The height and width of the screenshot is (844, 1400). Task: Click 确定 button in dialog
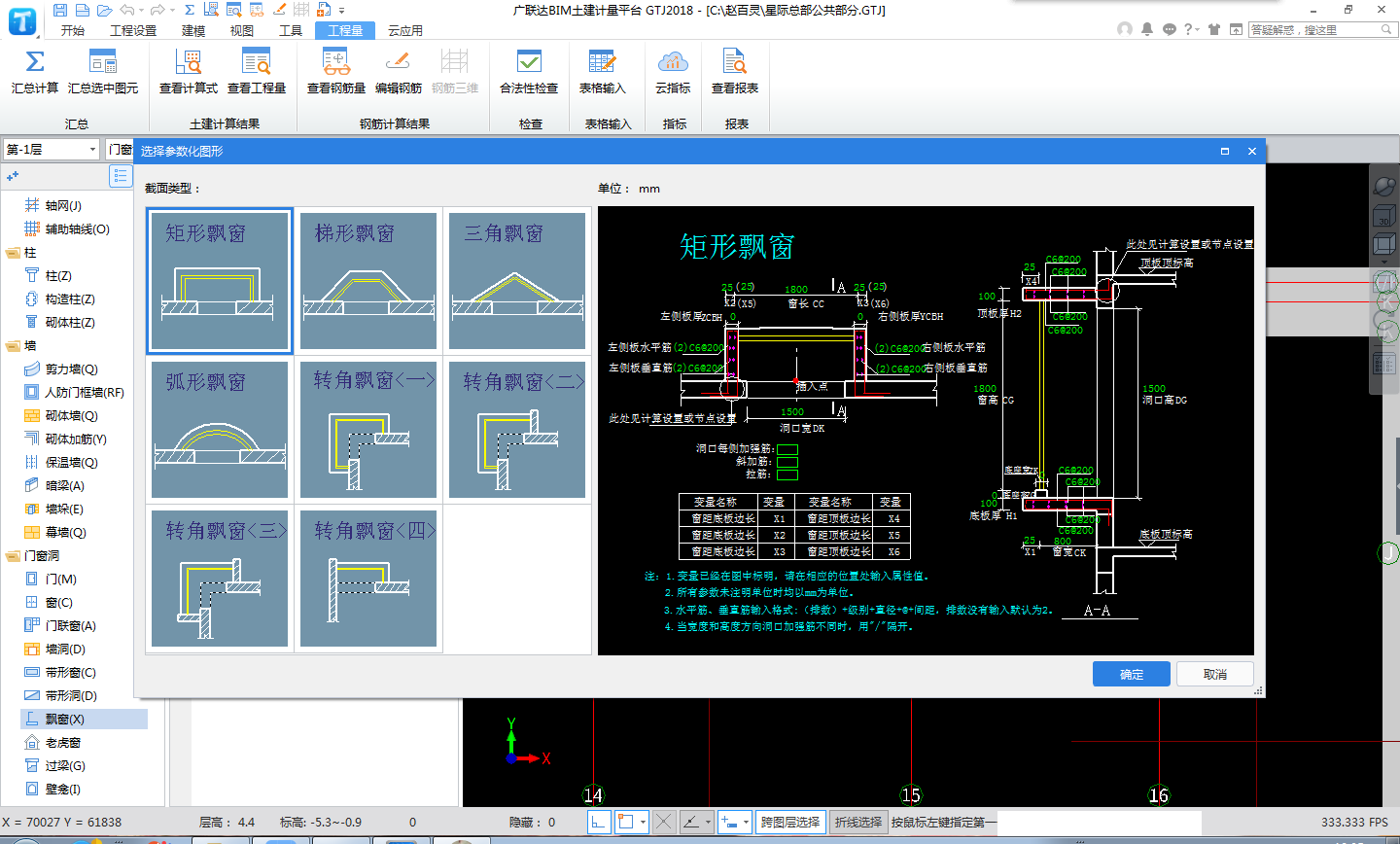pyautogui.click(x=1132, y=674)
